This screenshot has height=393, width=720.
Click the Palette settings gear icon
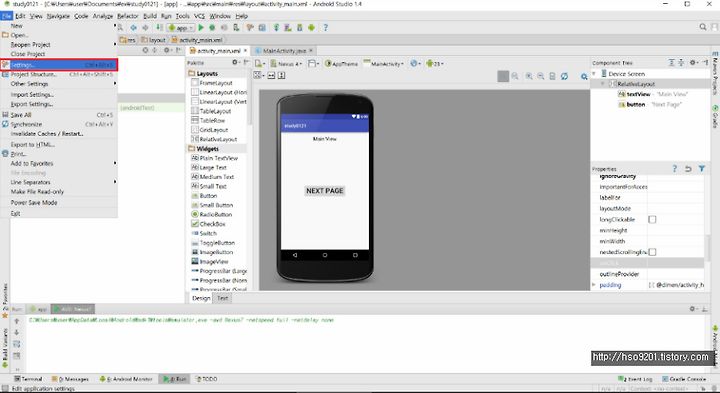[236, 62]
